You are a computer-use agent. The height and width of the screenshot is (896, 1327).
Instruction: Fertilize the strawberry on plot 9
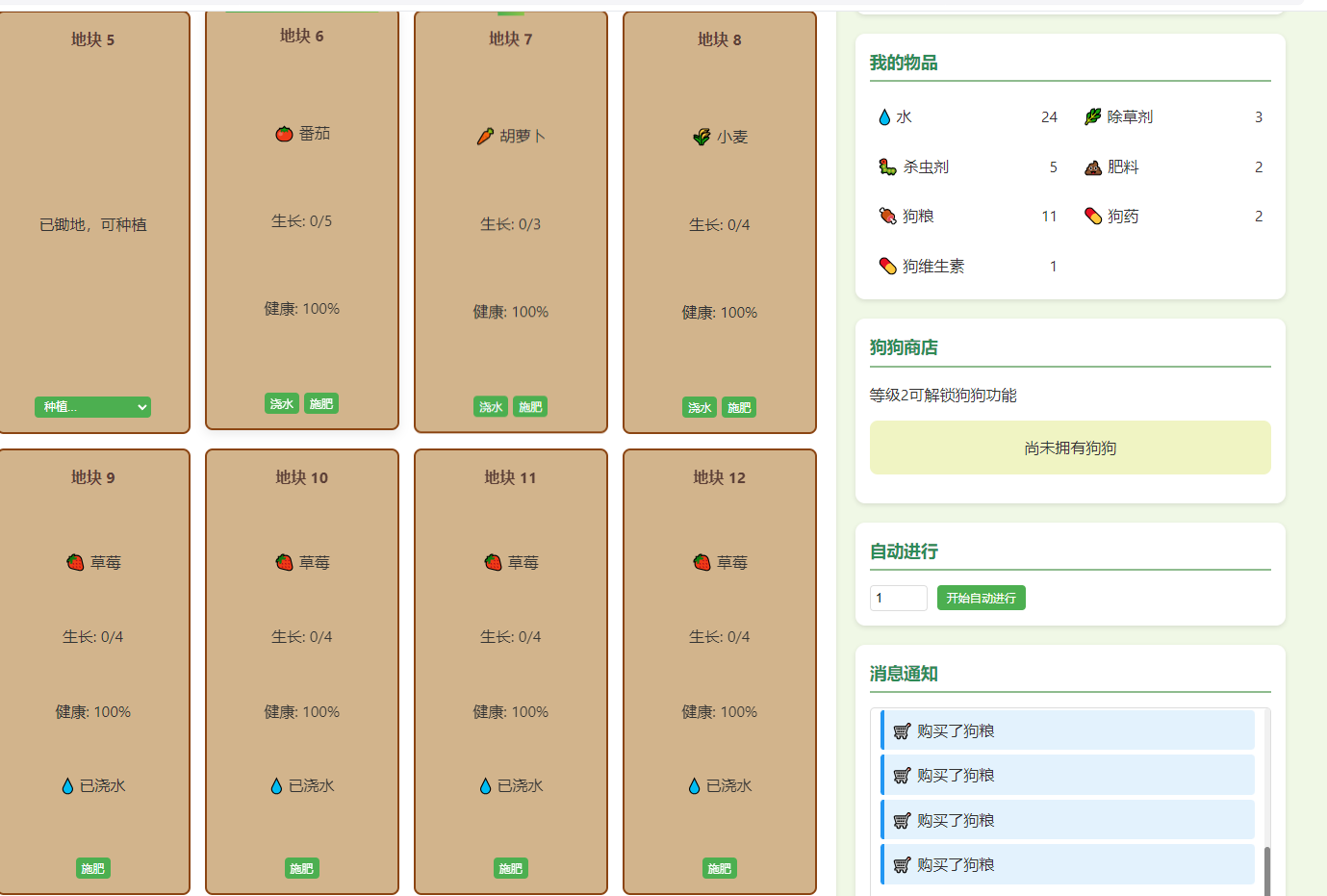[93, 869]
